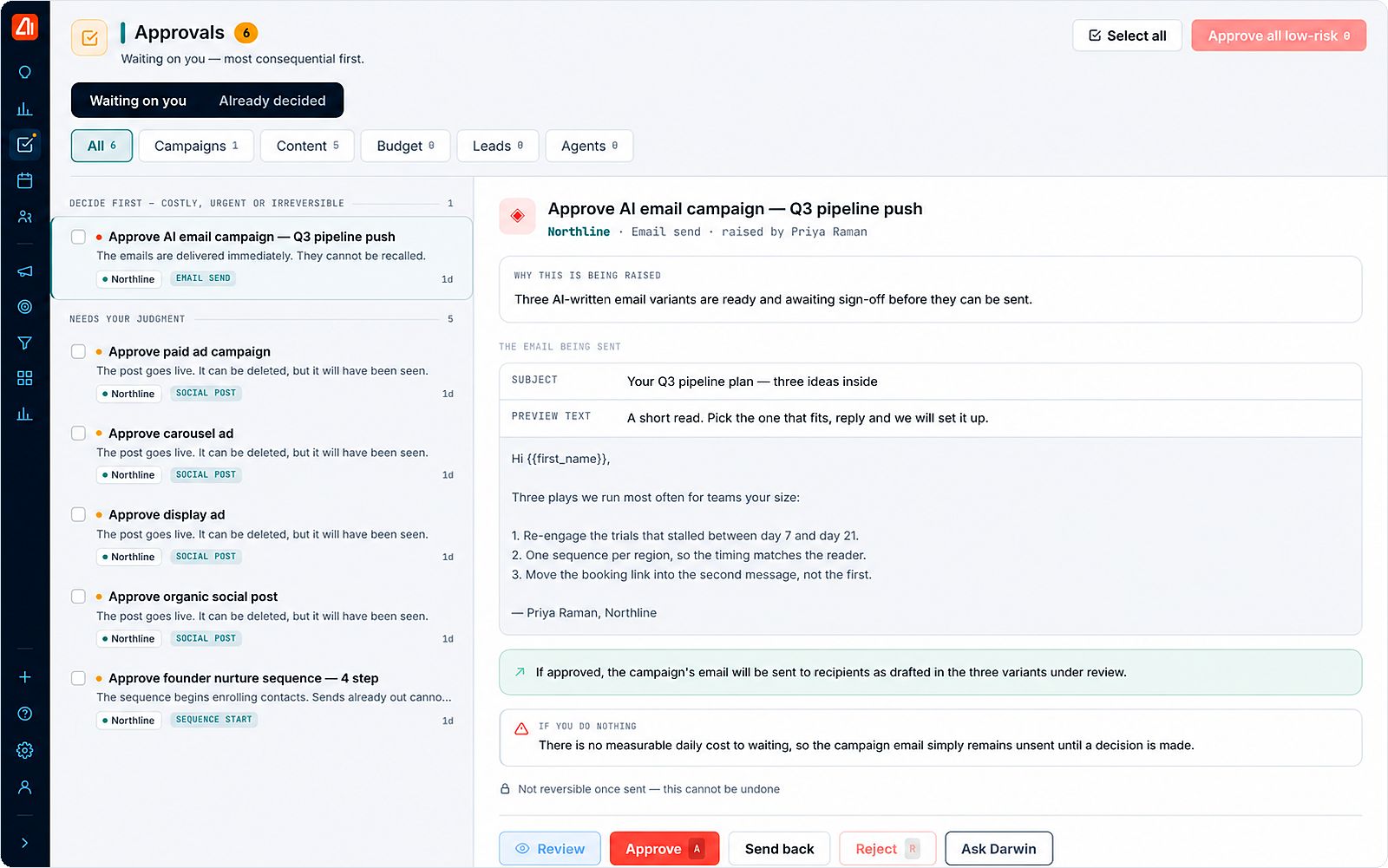Click the Select all button

click(x=1127, y=36)
